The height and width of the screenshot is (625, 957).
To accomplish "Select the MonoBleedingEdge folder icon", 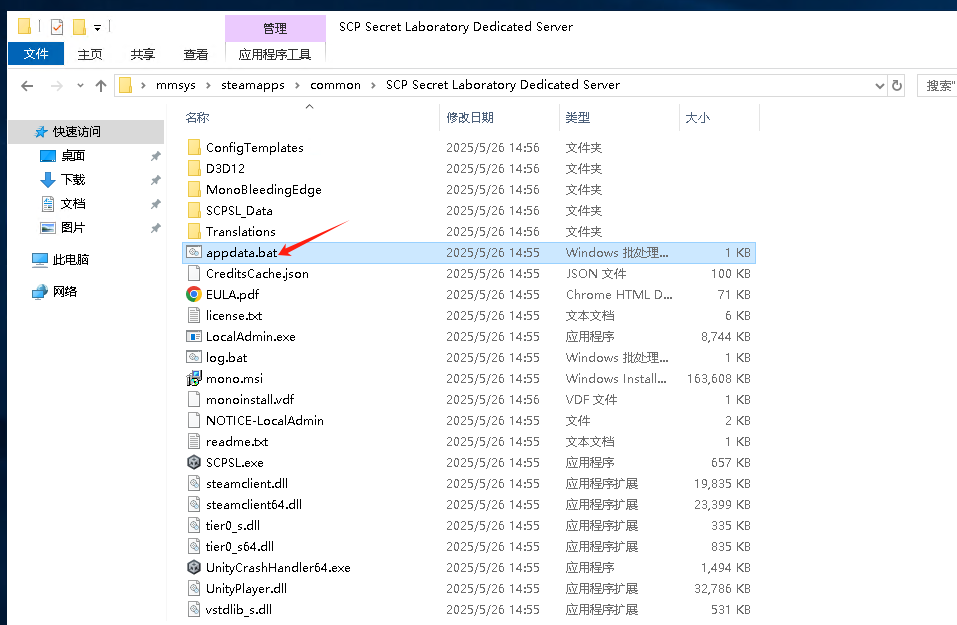I will tap(194, 189).
